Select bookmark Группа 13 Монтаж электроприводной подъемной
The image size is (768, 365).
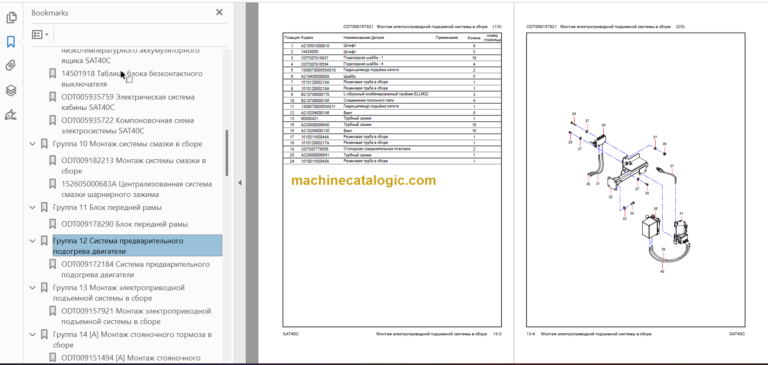pos(119,293)
